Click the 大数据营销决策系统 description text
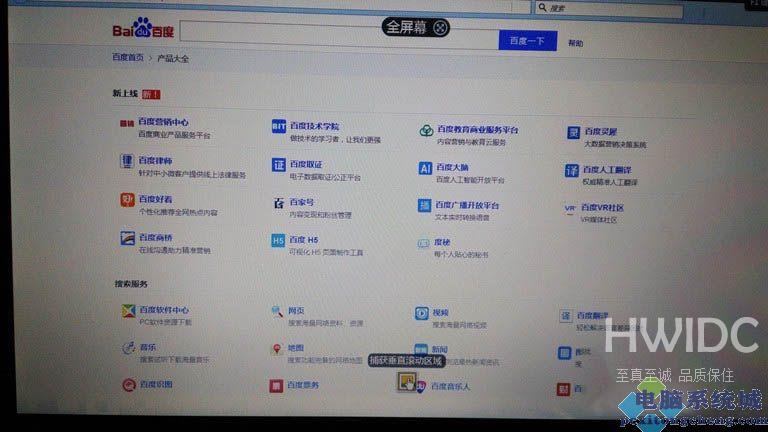Image resolution: width=768 pixels, height=432 pixels. (x=615, y=144)
